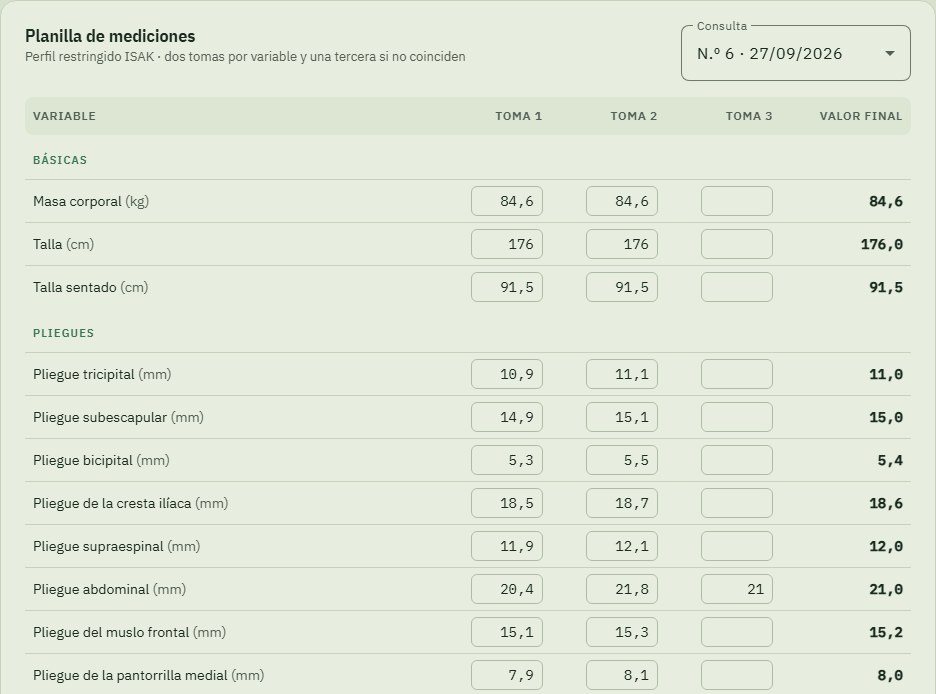Click Toma 3 field for Pliegue bicipital

coord(737,460)
